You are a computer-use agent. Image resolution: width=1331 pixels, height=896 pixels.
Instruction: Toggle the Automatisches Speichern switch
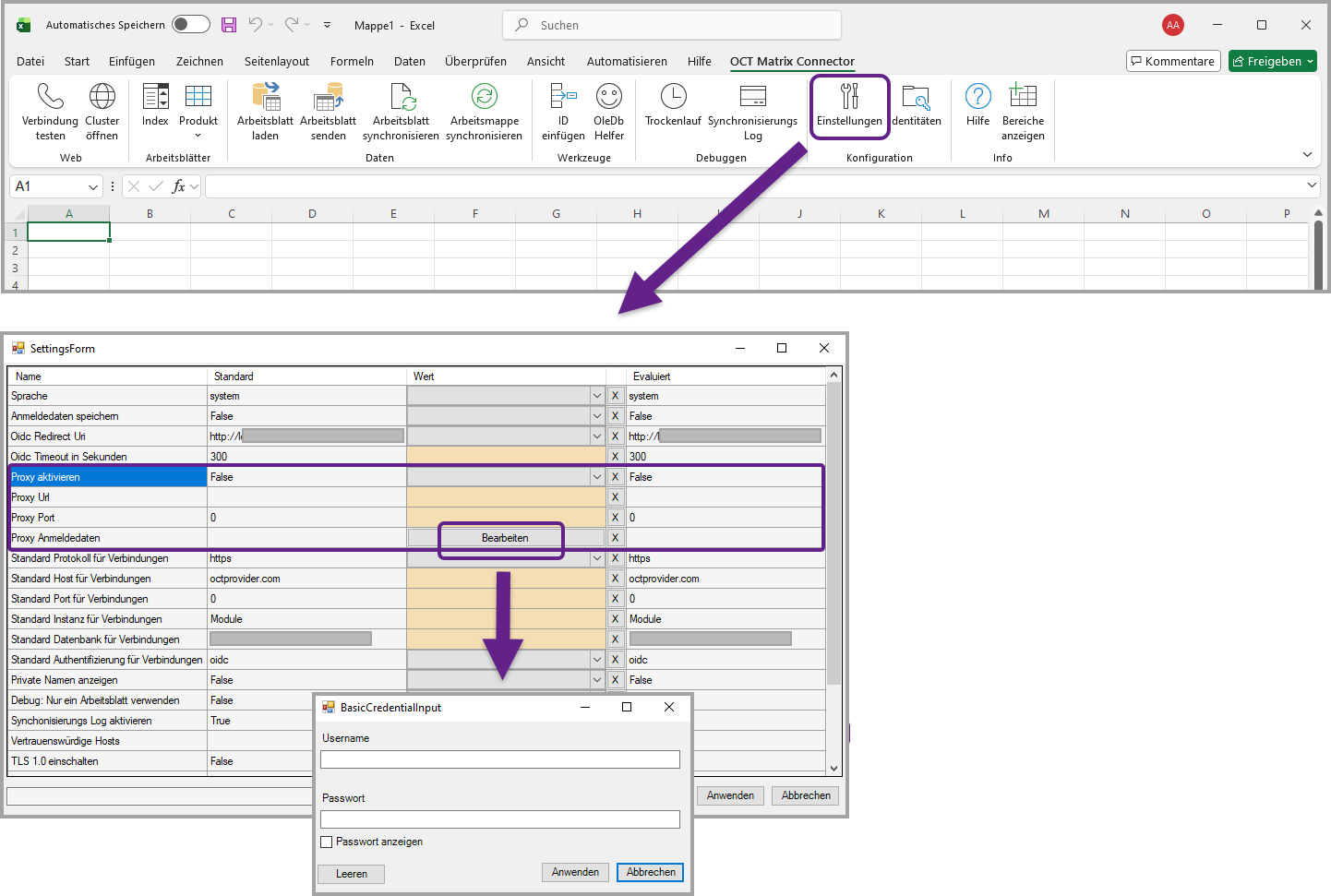[190, 25]
